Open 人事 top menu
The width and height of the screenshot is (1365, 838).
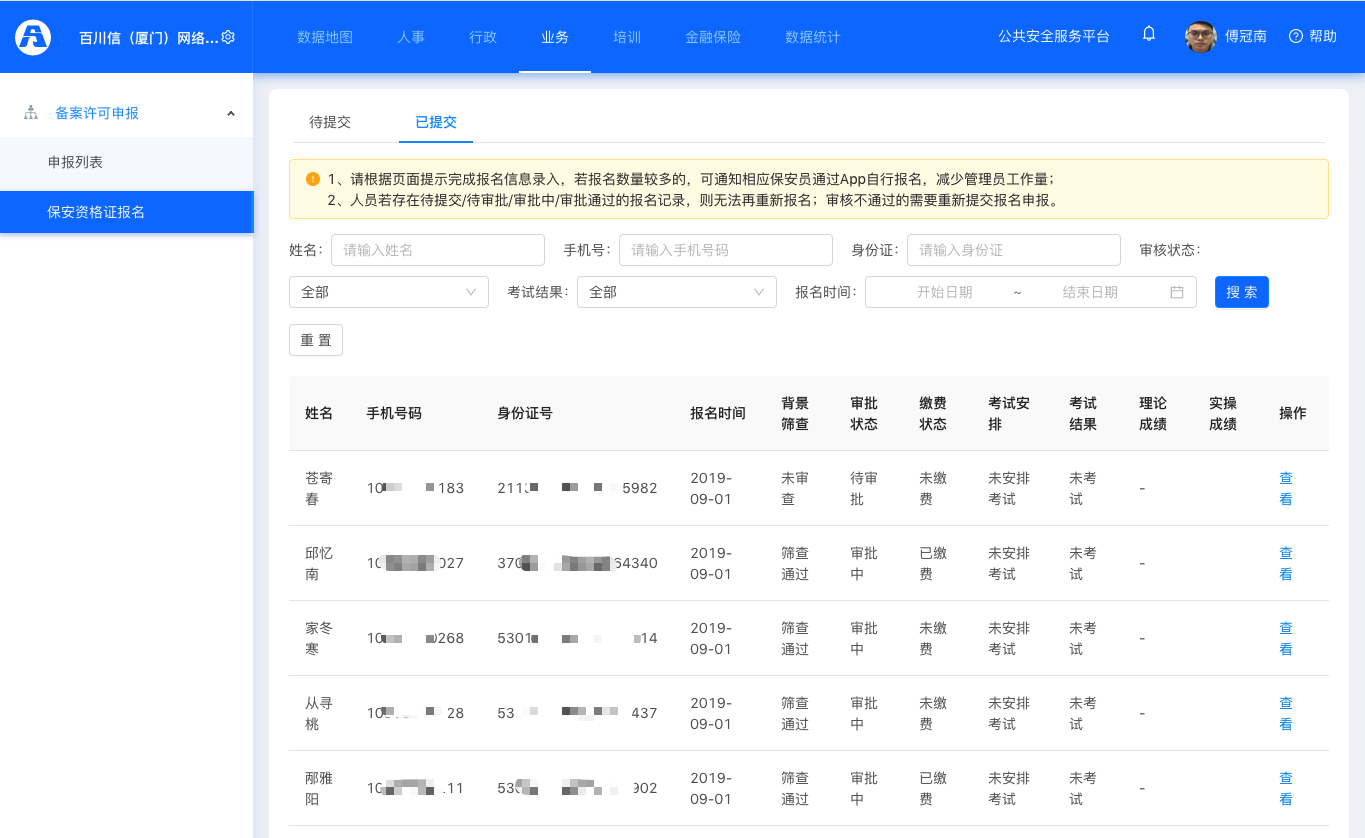point(411,37)
